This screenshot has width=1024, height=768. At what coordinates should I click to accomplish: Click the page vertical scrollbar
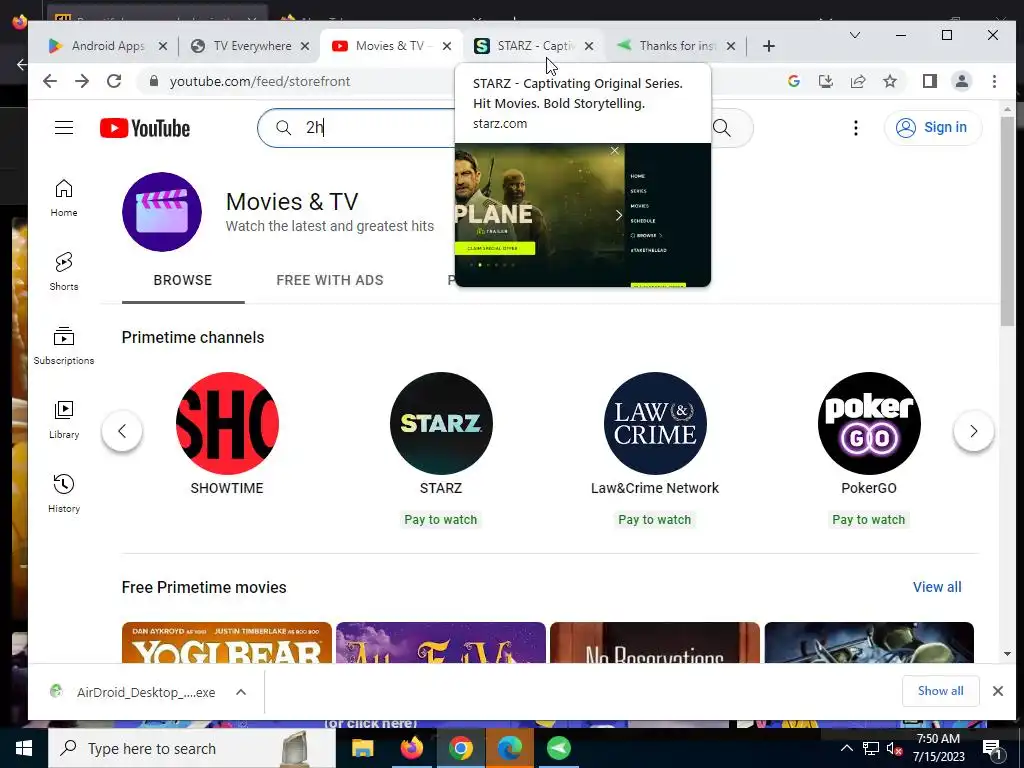point(1007,221)
